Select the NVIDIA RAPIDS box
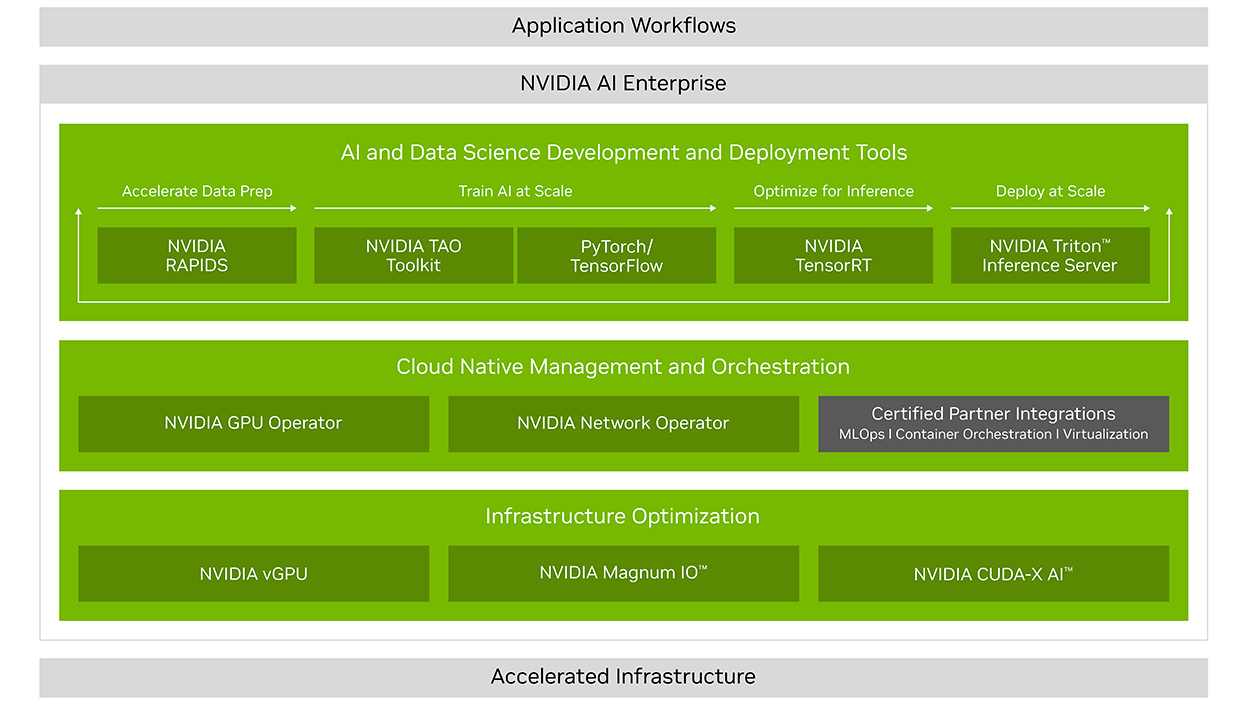This screenshot has width=1252, height=704. pyautogui.click(x=196, y=255)
